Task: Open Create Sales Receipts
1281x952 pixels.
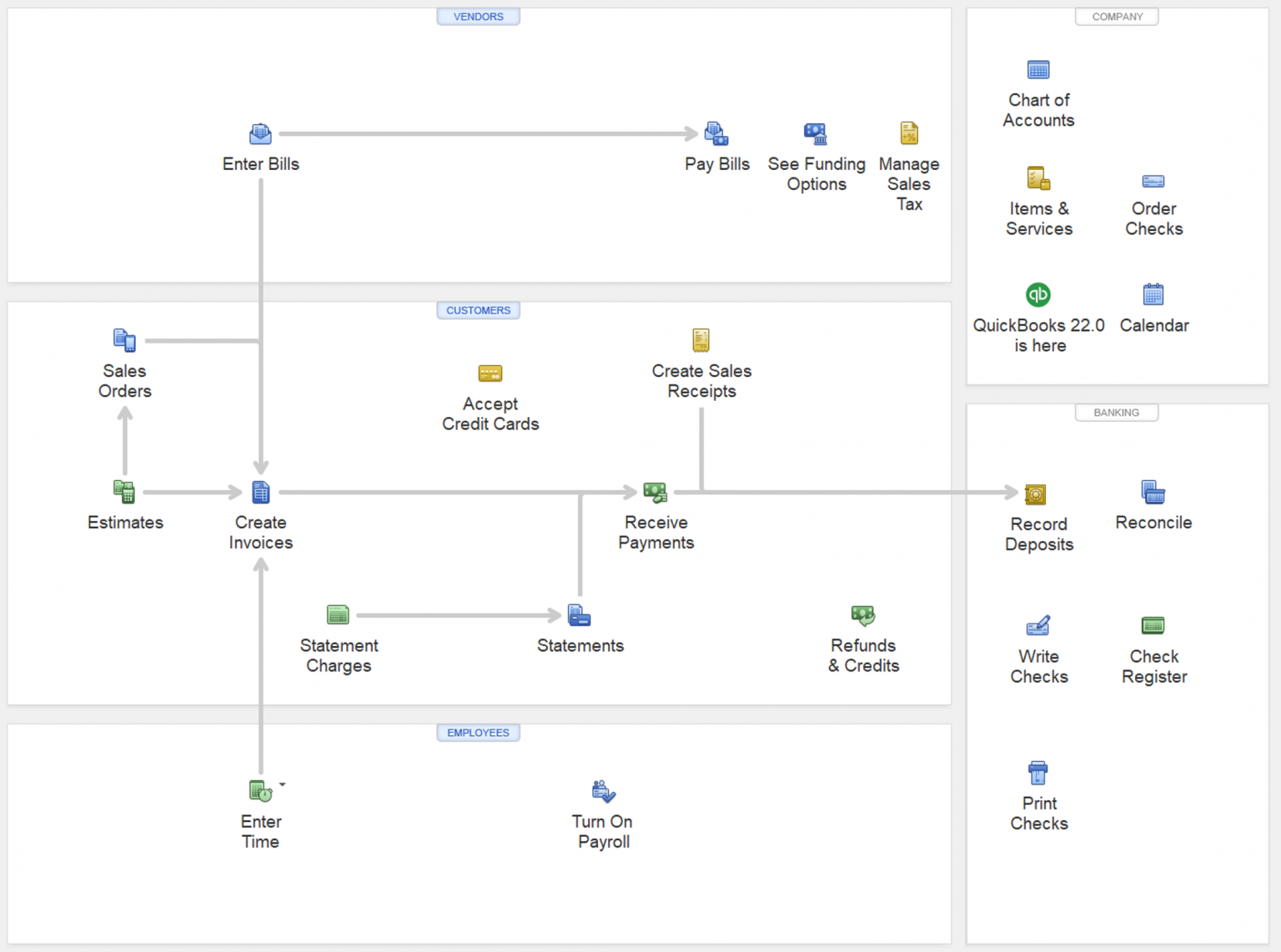Action: click(x=701, y=339)
